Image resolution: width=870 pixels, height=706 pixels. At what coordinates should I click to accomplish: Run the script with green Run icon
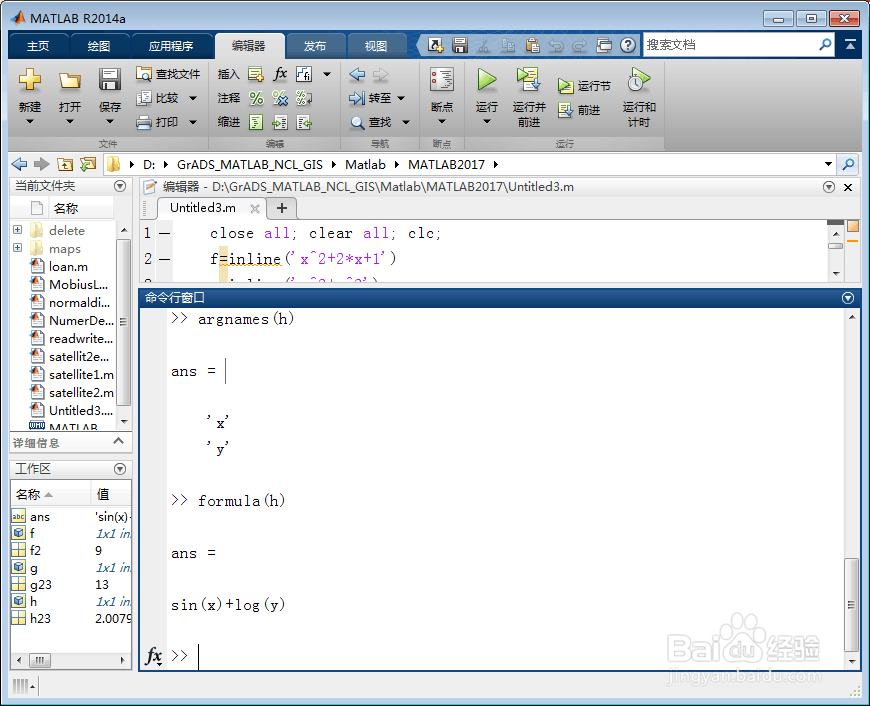(487, 80)
